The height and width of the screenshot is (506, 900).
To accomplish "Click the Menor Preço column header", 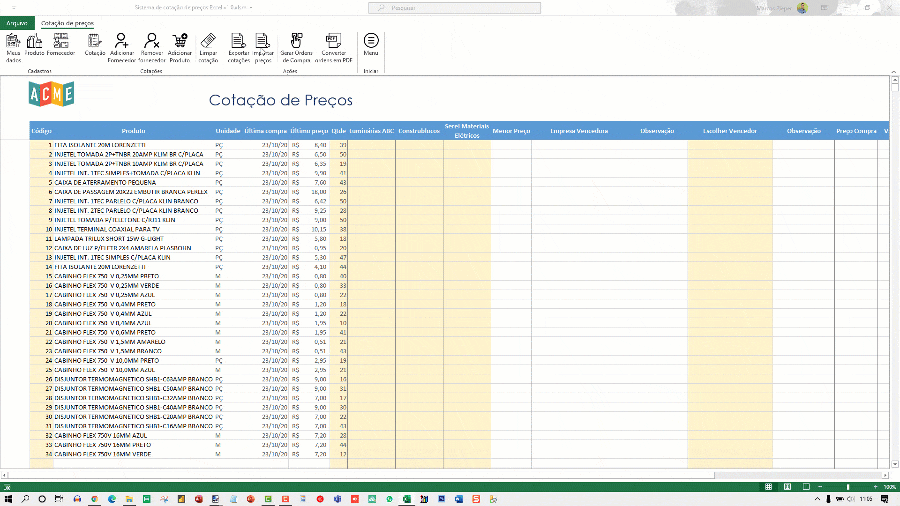I will 511,131.
